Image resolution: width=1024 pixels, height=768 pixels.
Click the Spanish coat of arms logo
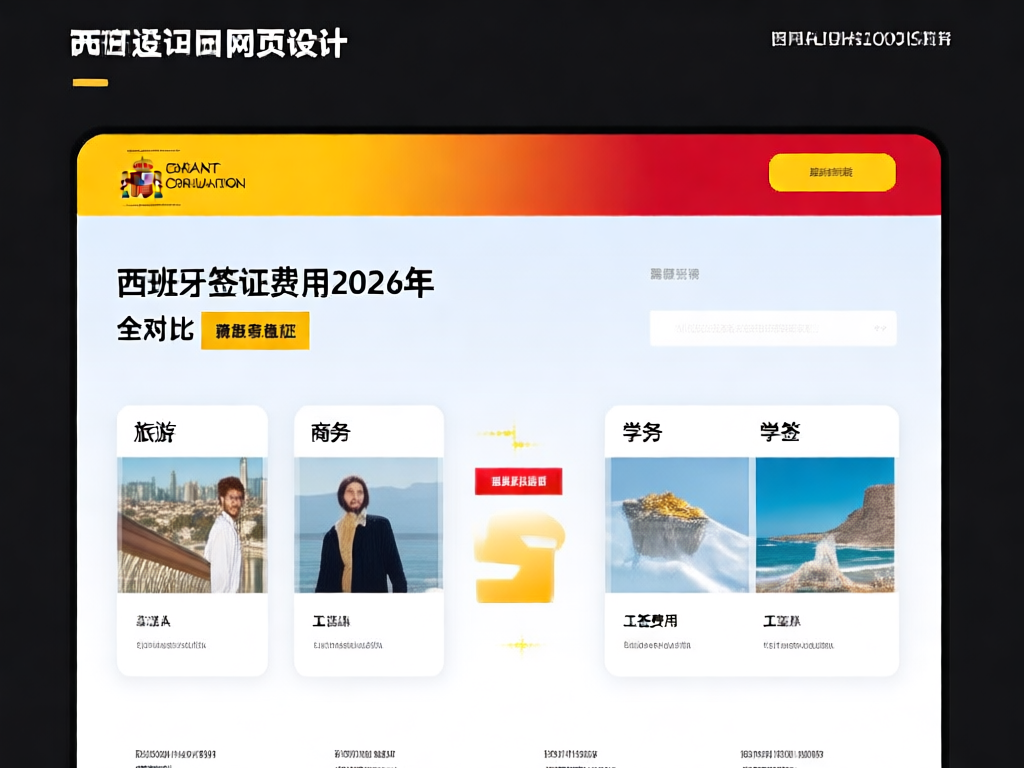click(141, 178)
